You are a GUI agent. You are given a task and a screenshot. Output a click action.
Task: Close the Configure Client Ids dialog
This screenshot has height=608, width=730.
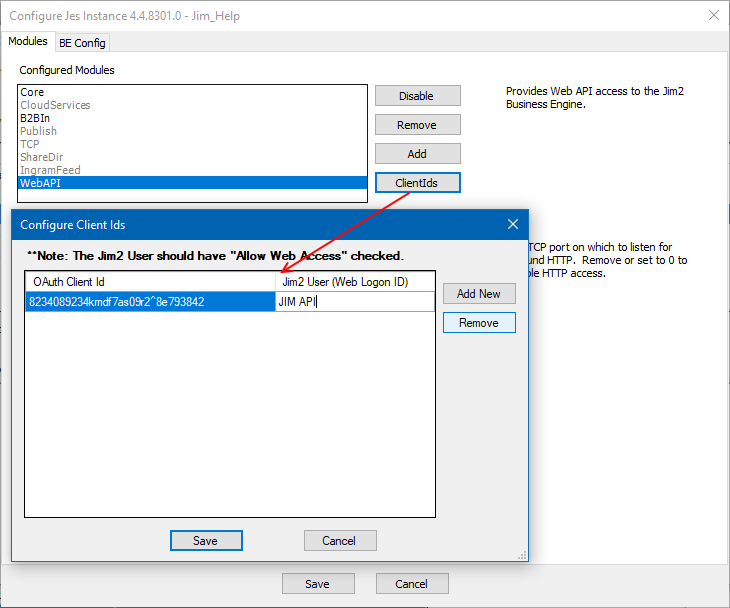tap(513, 224)
